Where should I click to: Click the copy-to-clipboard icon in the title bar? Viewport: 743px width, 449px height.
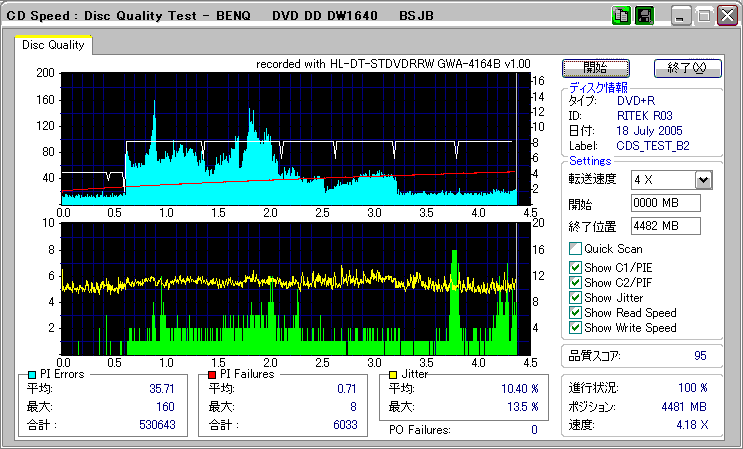pyautogui.click(x=621, y=16)
